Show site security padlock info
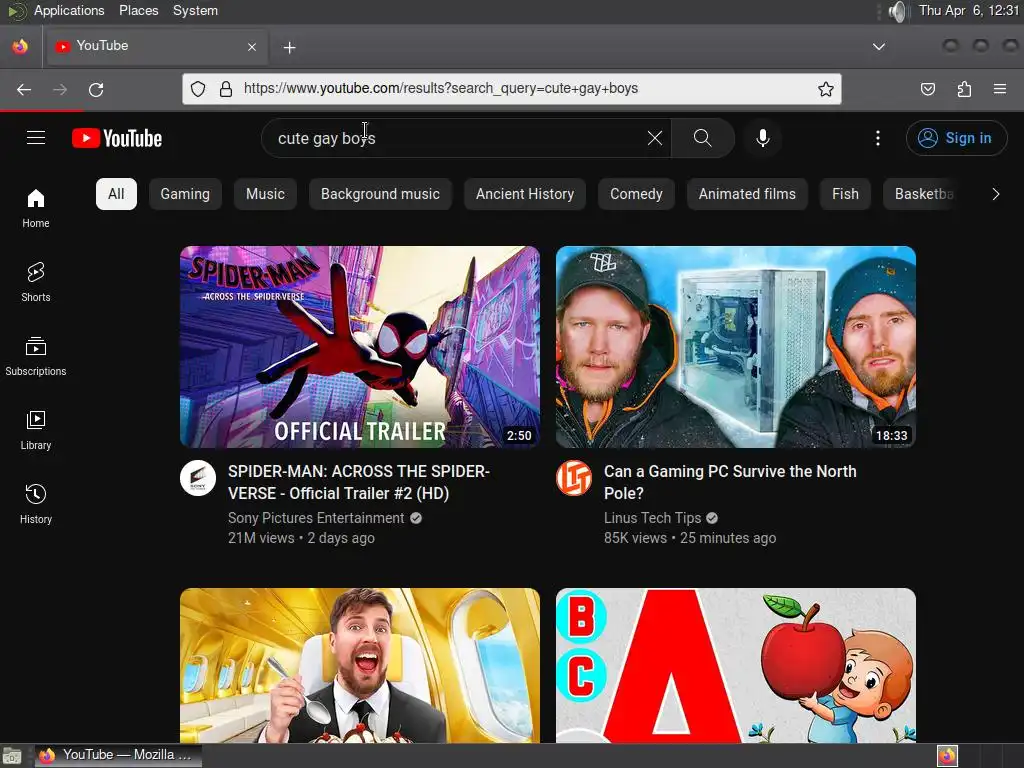The image size is (1024, 768). 226,89
